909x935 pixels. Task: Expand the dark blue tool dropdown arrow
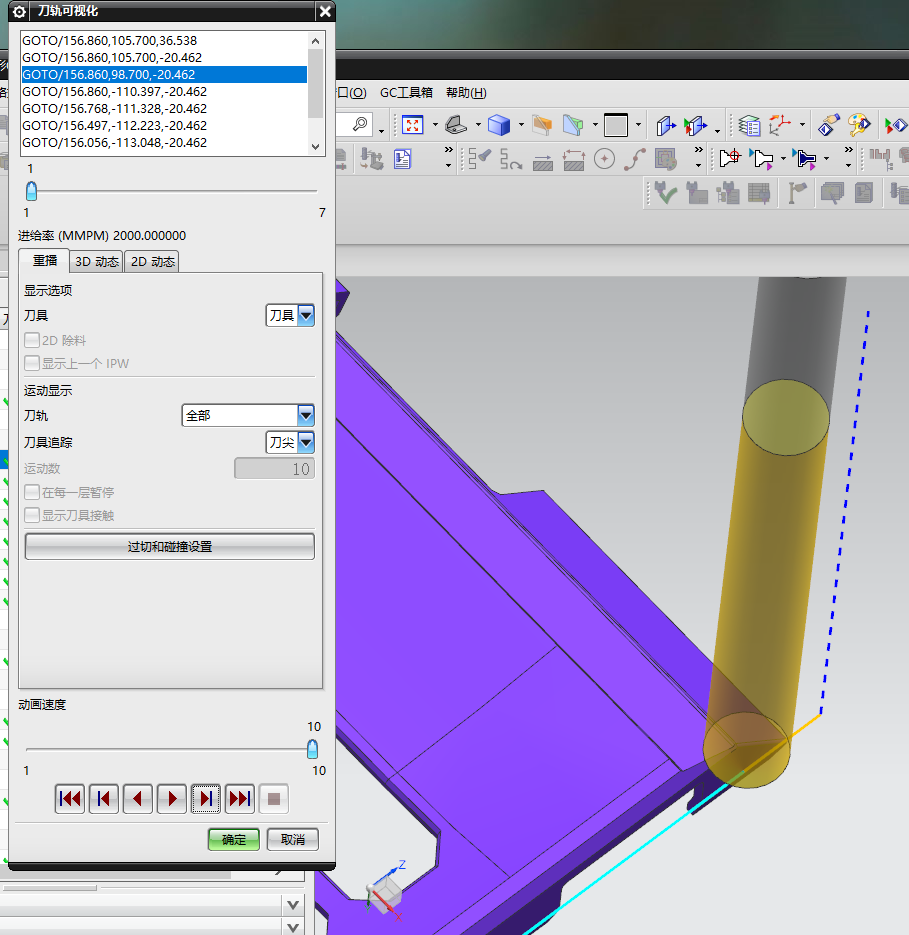826,159
